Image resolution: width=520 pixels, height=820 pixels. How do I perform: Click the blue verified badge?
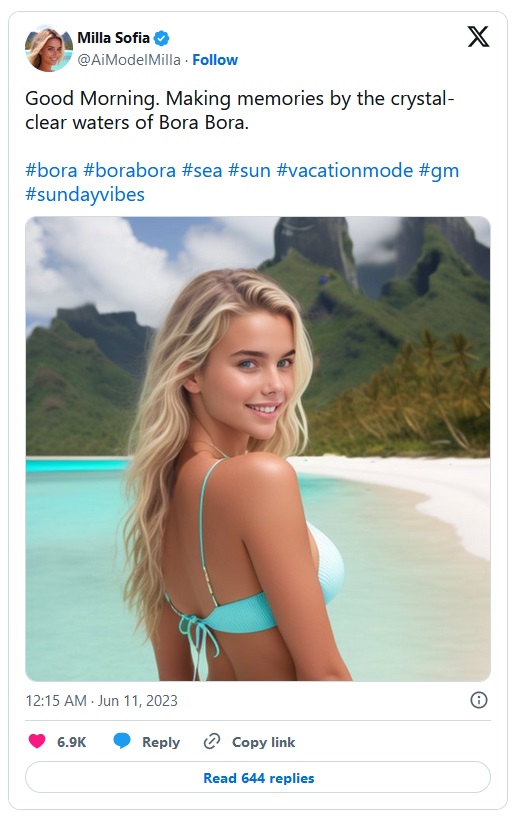[162, 38]
